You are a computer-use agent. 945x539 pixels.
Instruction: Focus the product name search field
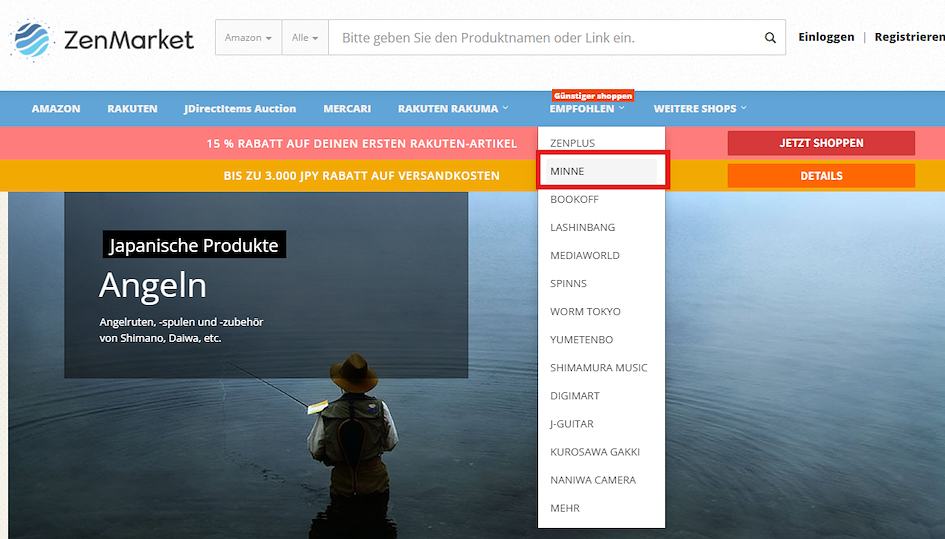[x=545, y=37]
